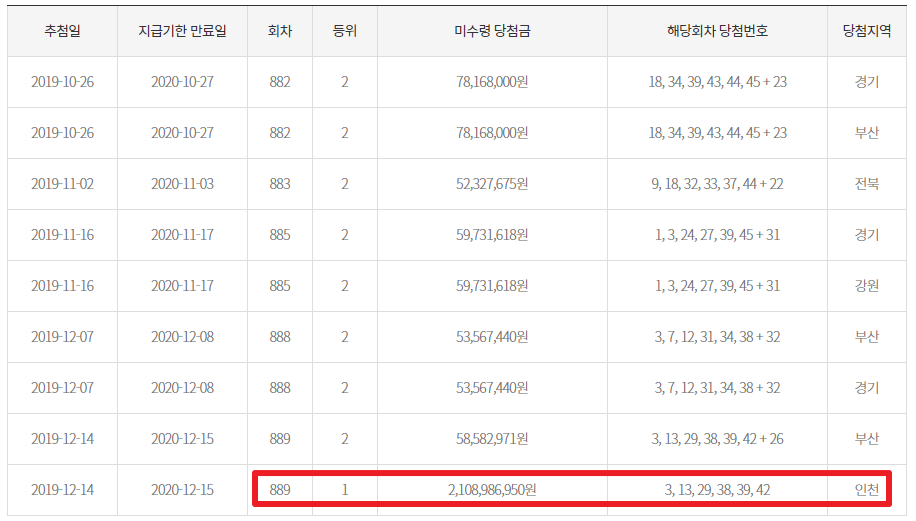Click rank 2 in the 전북 row
916x521 pixels.
click(x=345, y=184)
